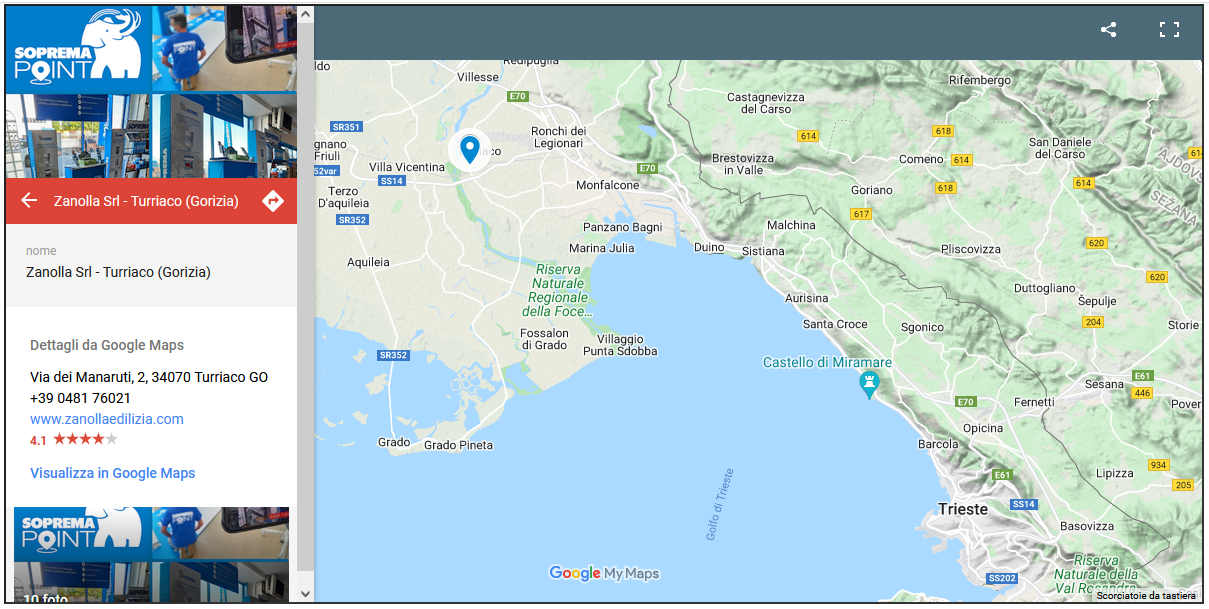Click the Brestovizza in Valle label

(x=742, y=164)
